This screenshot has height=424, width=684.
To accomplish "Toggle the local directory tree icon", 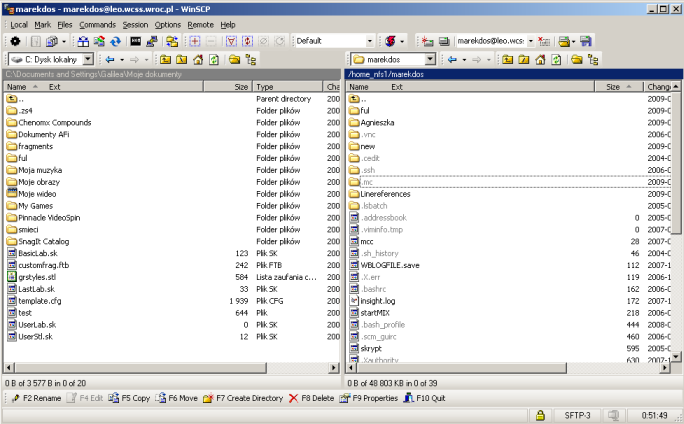I will pos(251,59).
